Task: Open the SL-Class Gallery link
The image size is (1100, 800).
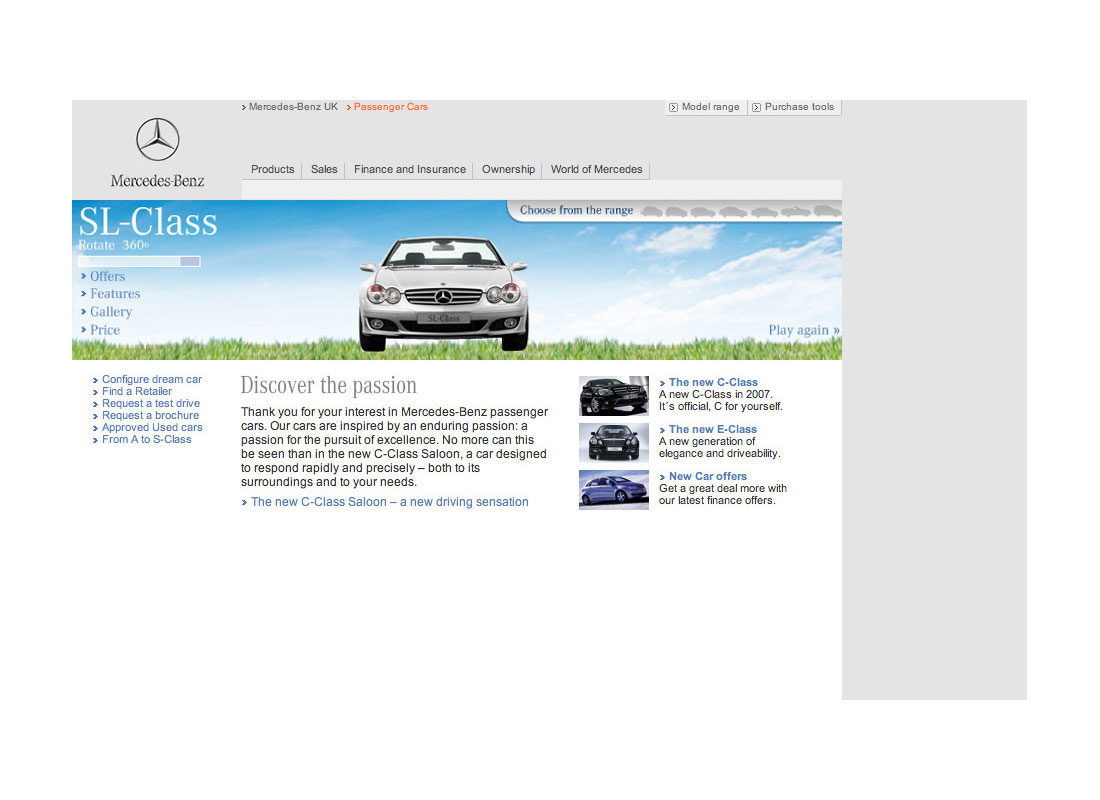Action: [x=110, y=312]
